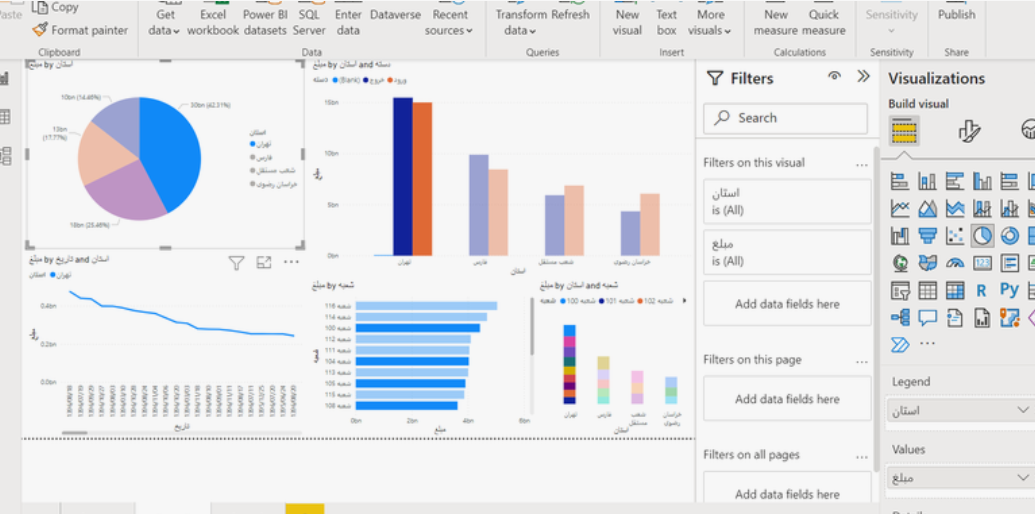Open more options ellipsis on line chart

tap(291, 262)
